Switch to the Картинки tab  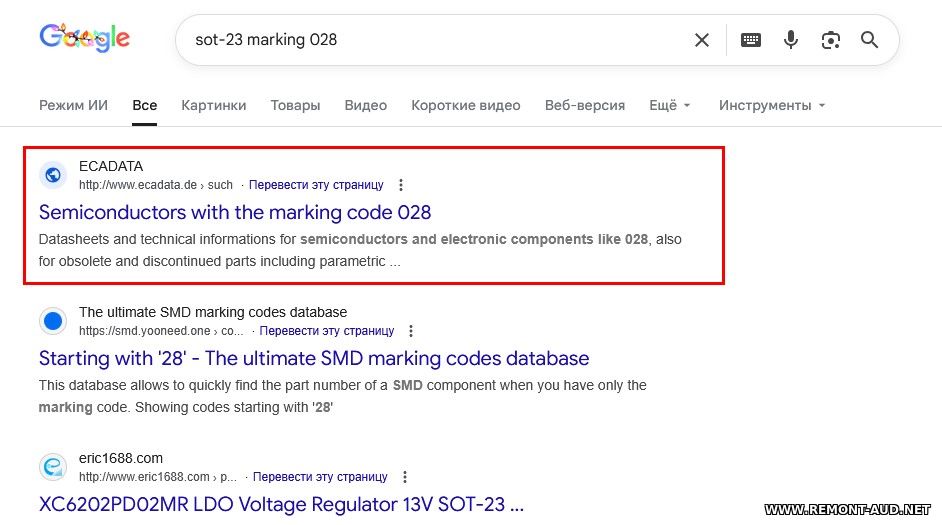[x=213, y=105]
